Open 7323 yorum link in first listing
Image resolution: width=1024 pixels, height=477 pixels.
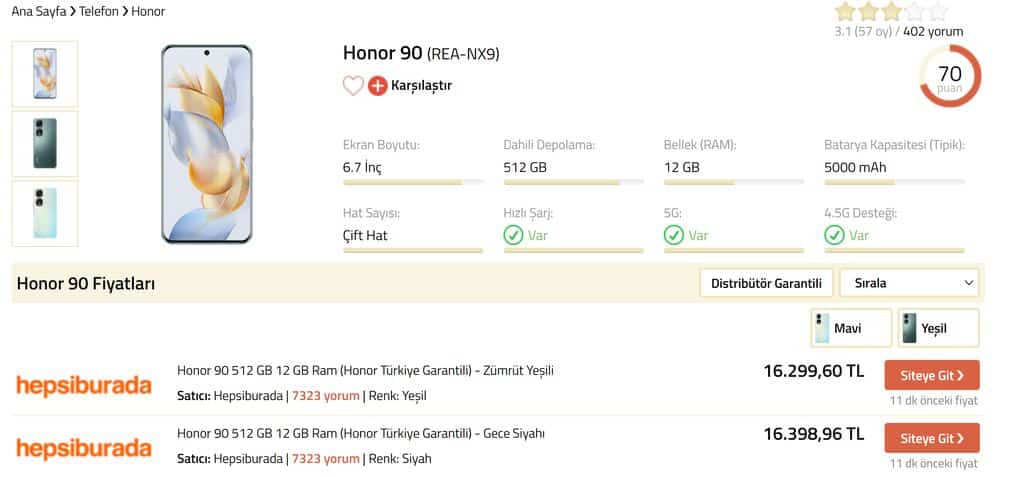coord(325,395)
